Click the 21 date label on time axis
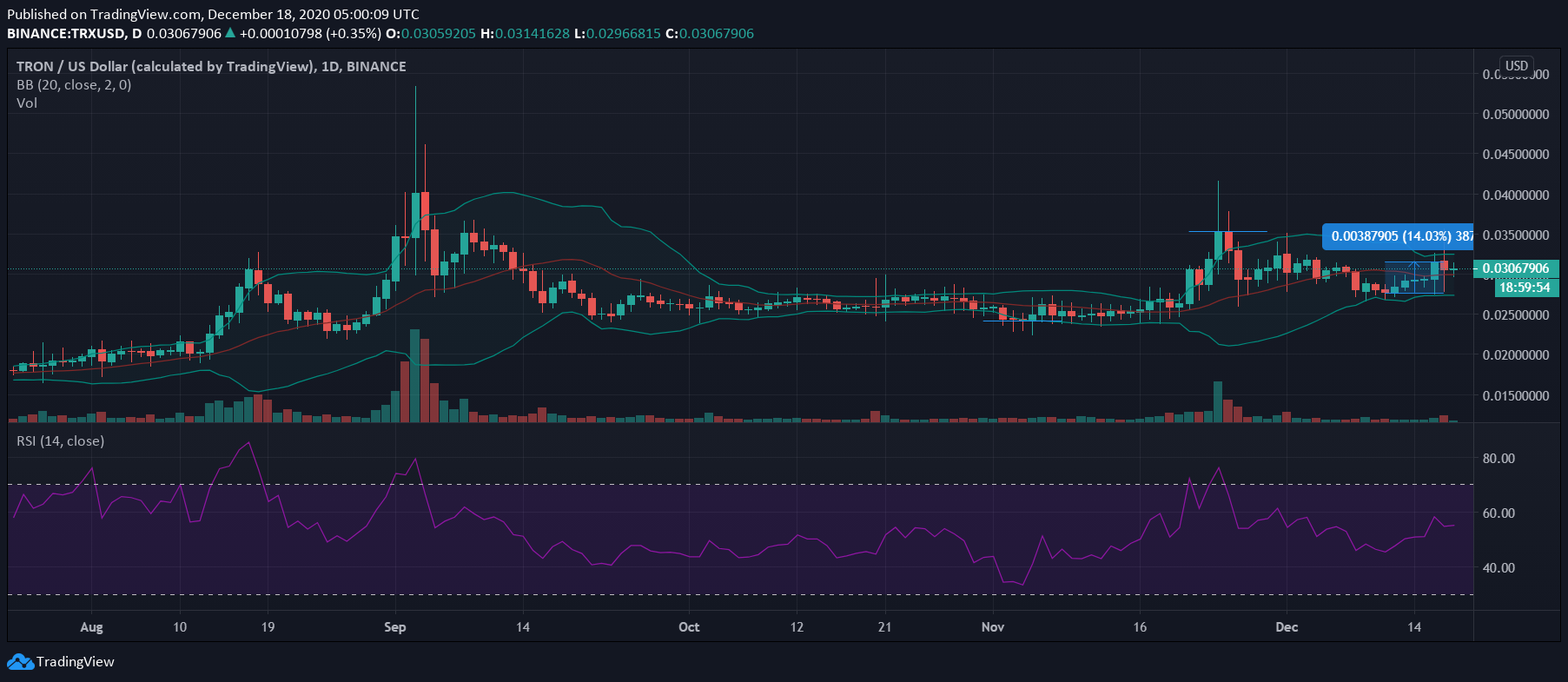Screen dimensions: 1568x682 (884, 627)
